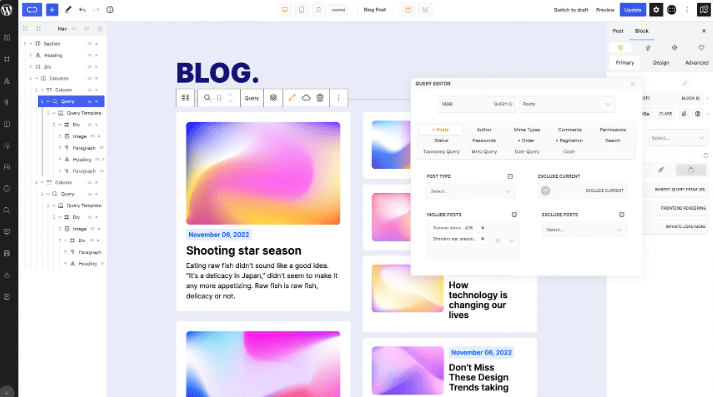This screenshot has width=713, height=397.
Task: Select the Taxonomy Query tab
Action: click(441, 152)
